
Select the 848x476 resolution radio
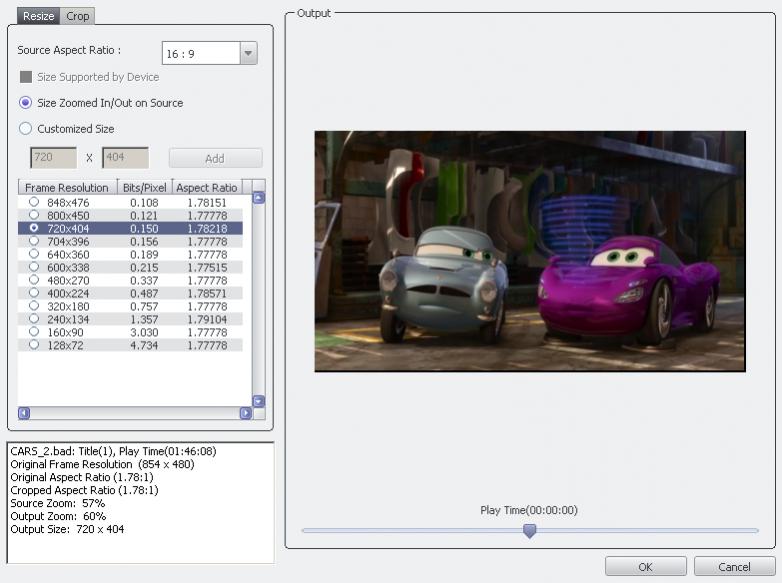point(34,202)
